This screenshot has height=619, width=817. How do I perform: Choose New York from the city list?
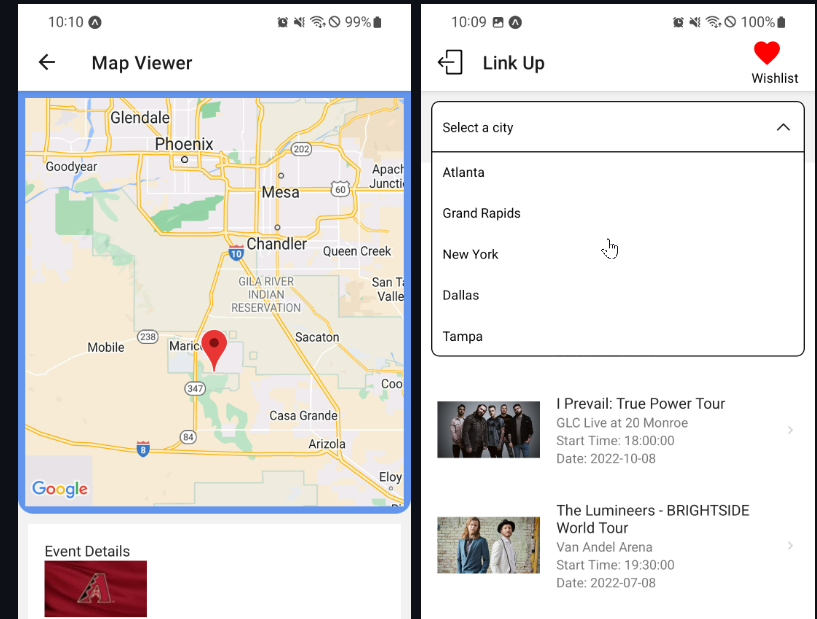[618, 254]
